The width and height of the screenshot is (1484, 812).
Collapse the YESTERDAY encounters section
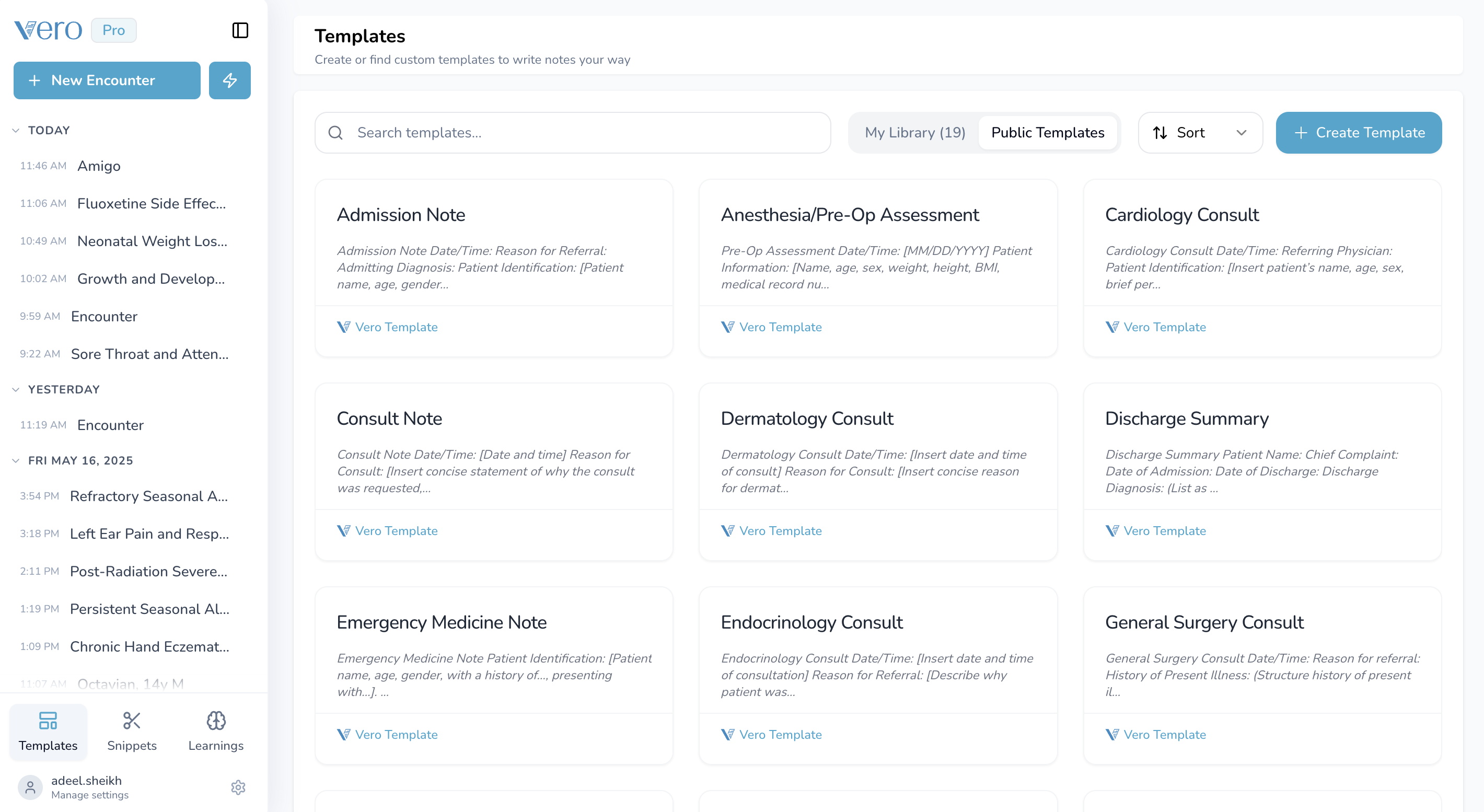pos(16,389)
